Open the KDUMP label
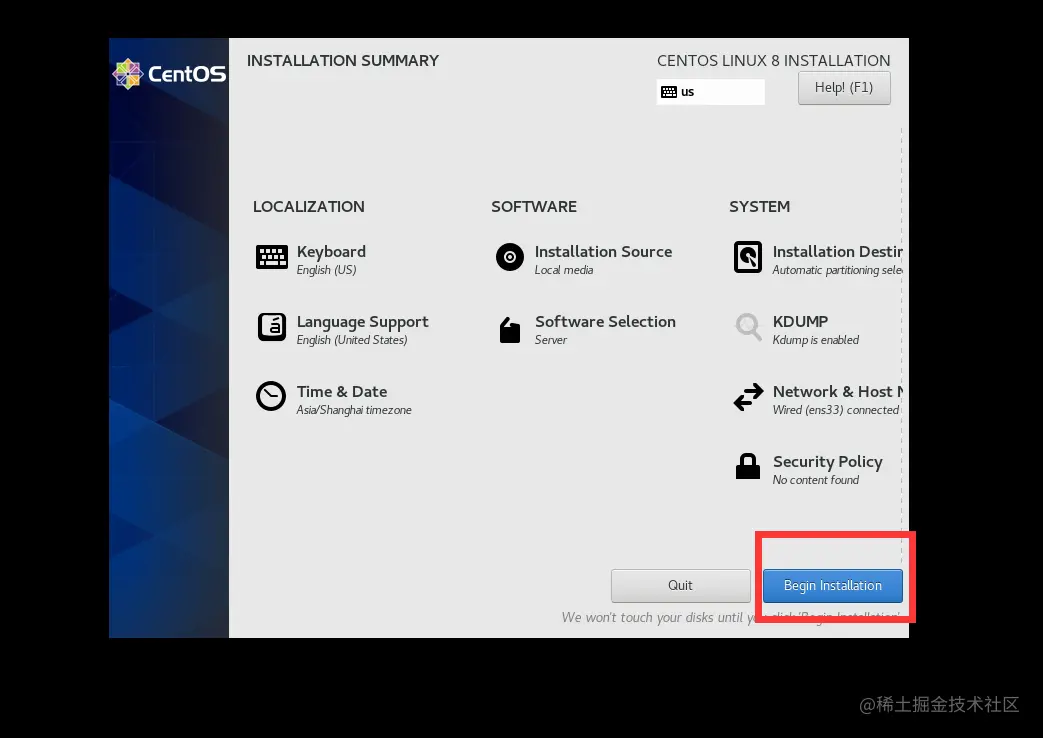The image size is (1043, 738). click(x=800, y=321)
